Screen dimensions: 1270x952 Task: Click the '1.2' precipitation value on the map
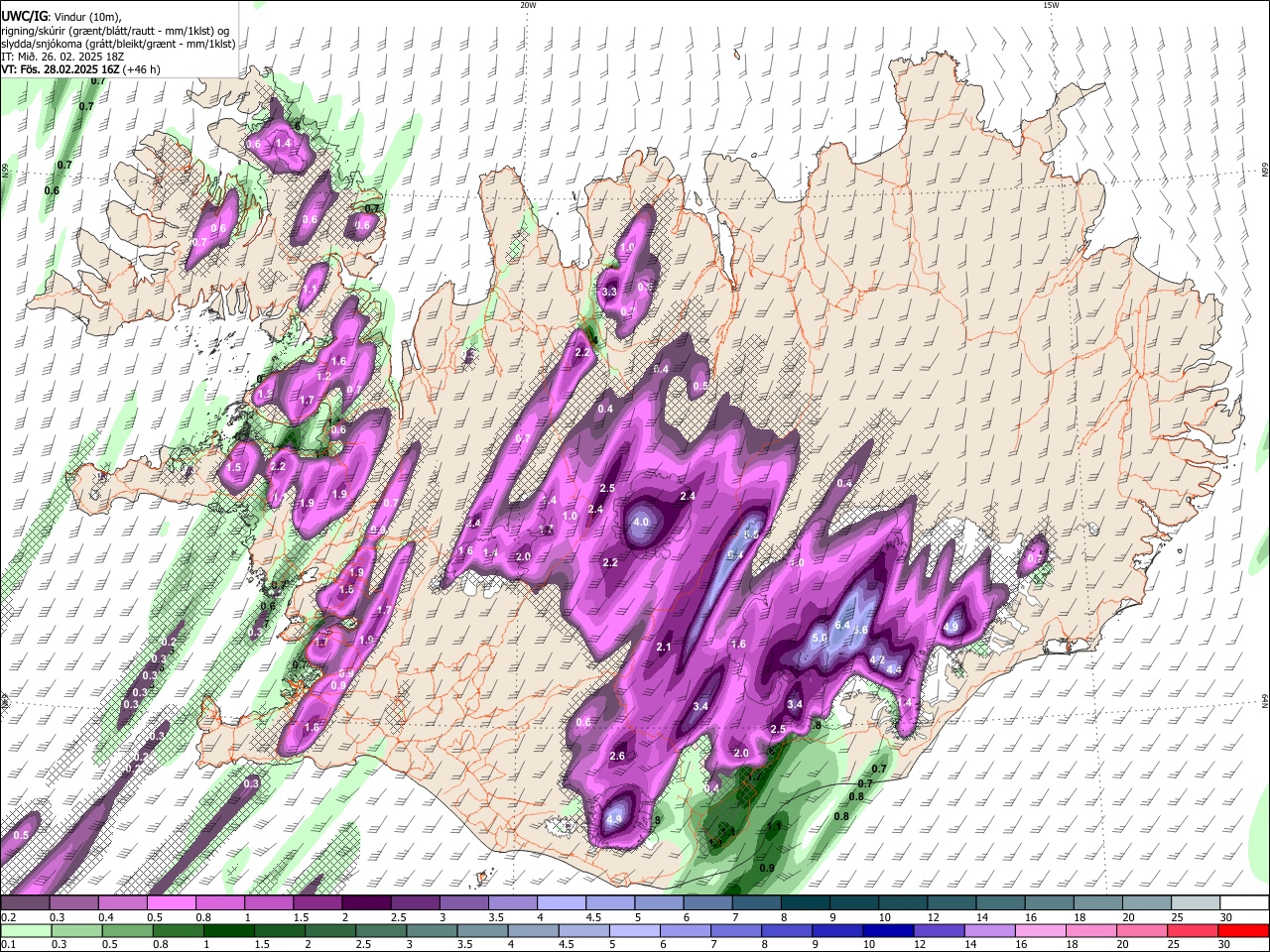(323, 377)
